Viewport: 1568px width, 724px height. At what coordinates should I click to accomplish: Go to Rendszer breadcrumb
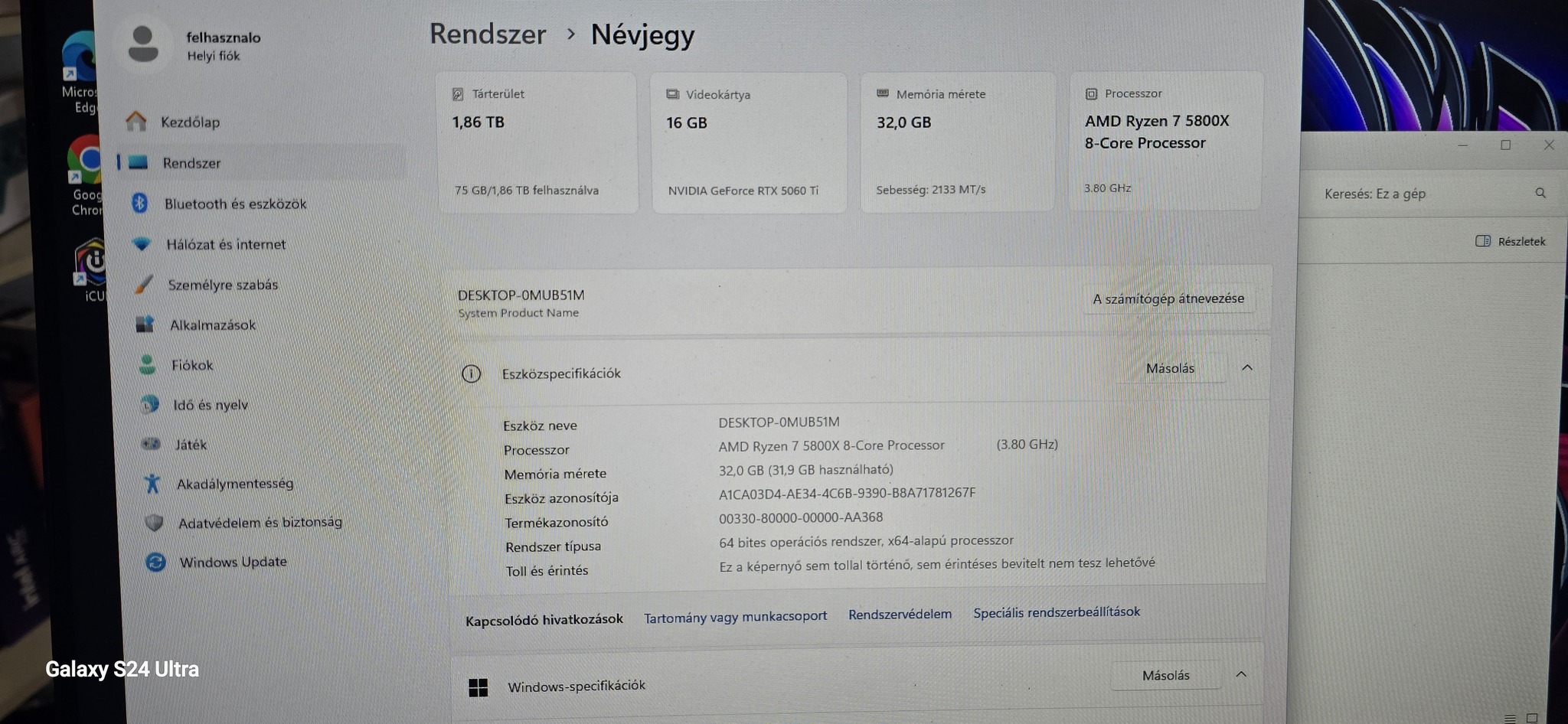[488, 34]
